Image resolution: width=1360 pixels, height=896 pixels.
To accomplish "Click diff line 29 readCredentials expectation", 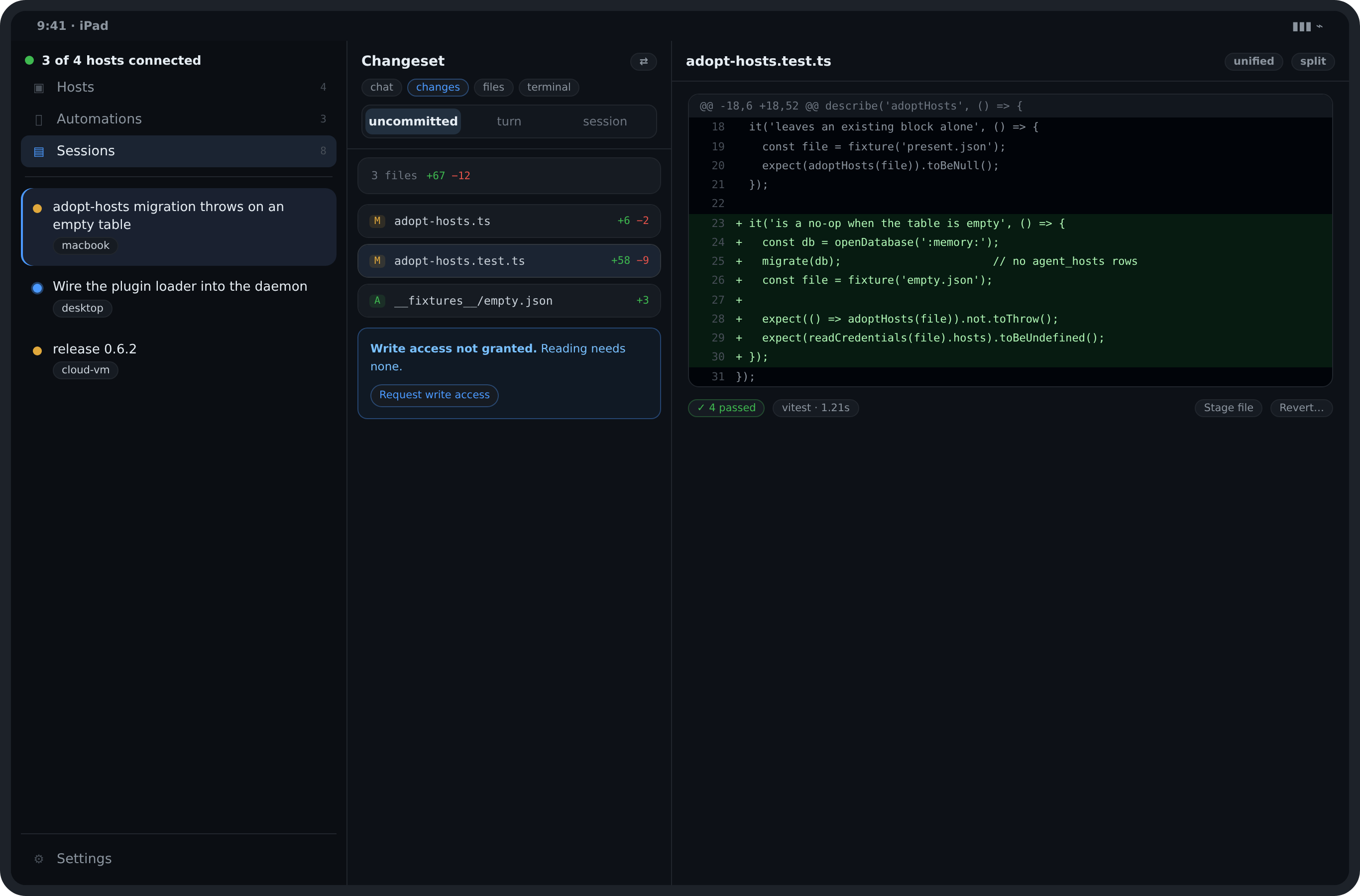I will tap(1010, 337).
